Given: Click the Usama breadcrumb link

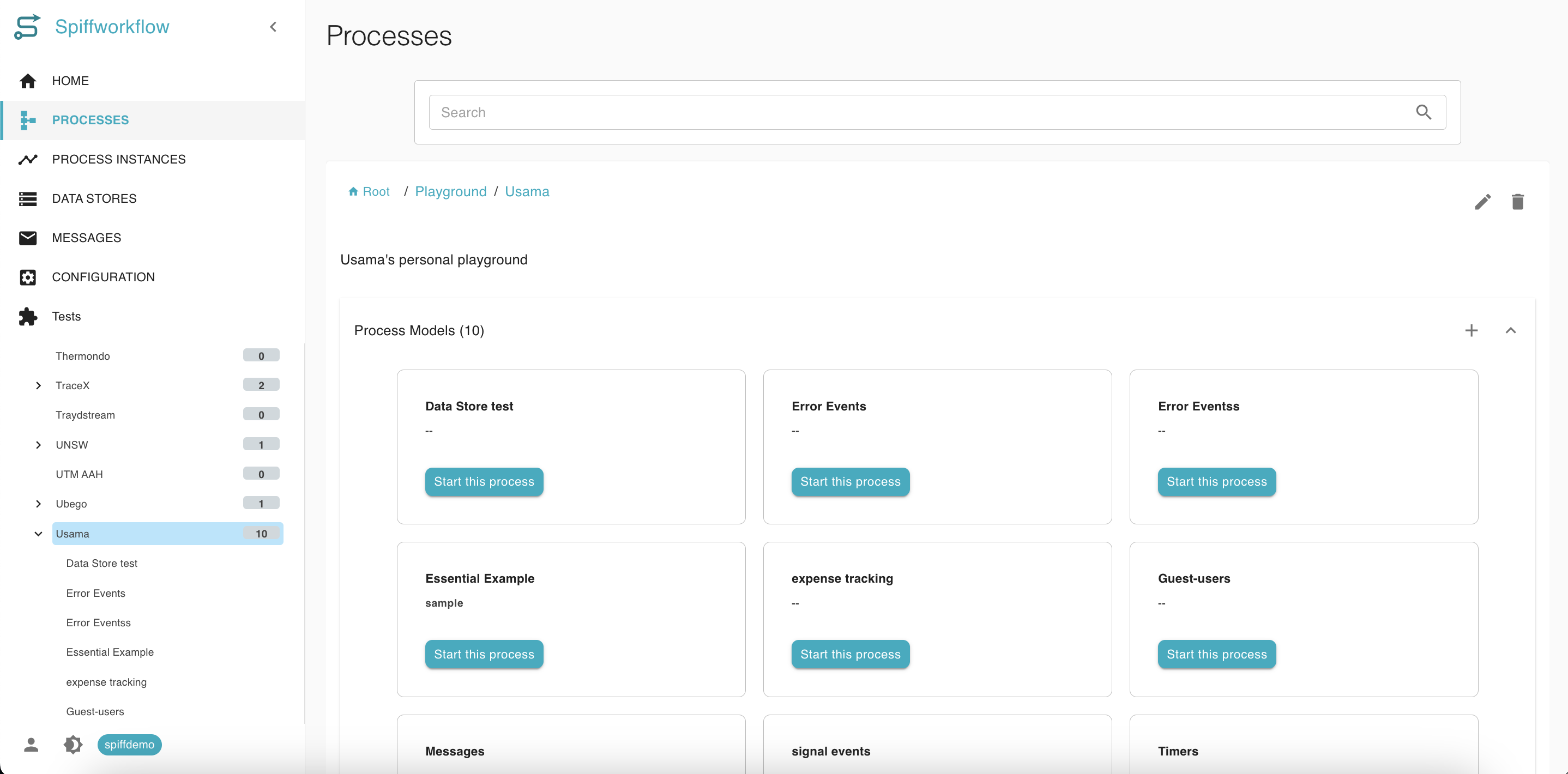Looking at the screenshot, I should pyautogui.click(x=527, y=192).
